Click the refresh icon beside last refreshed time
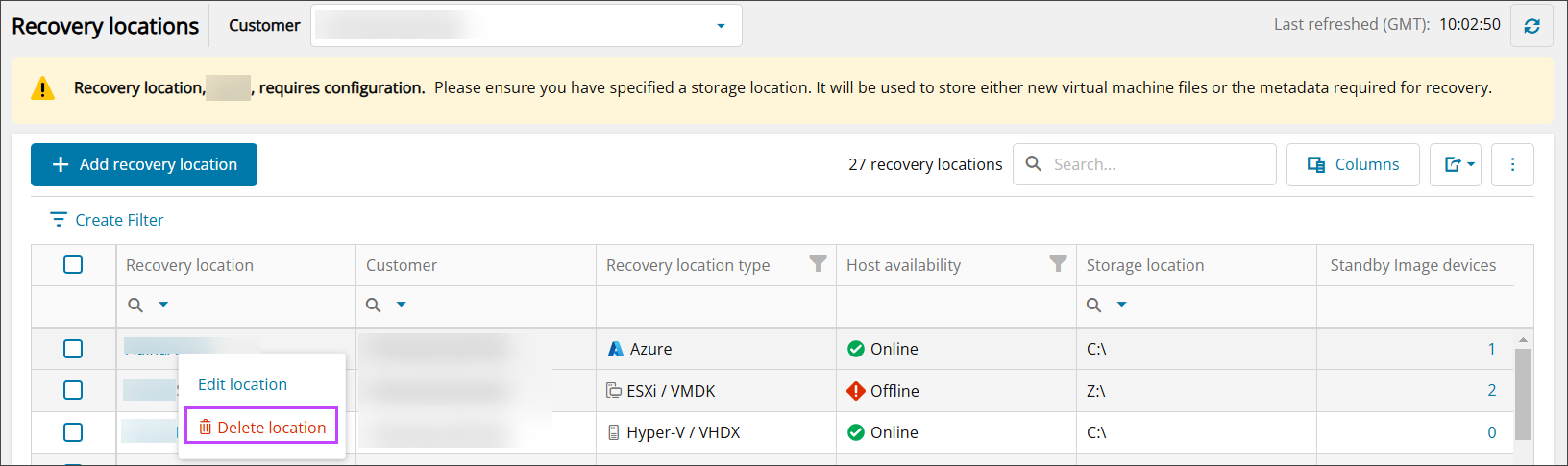Screen dimensions: 1568x466 (1531, 26)
